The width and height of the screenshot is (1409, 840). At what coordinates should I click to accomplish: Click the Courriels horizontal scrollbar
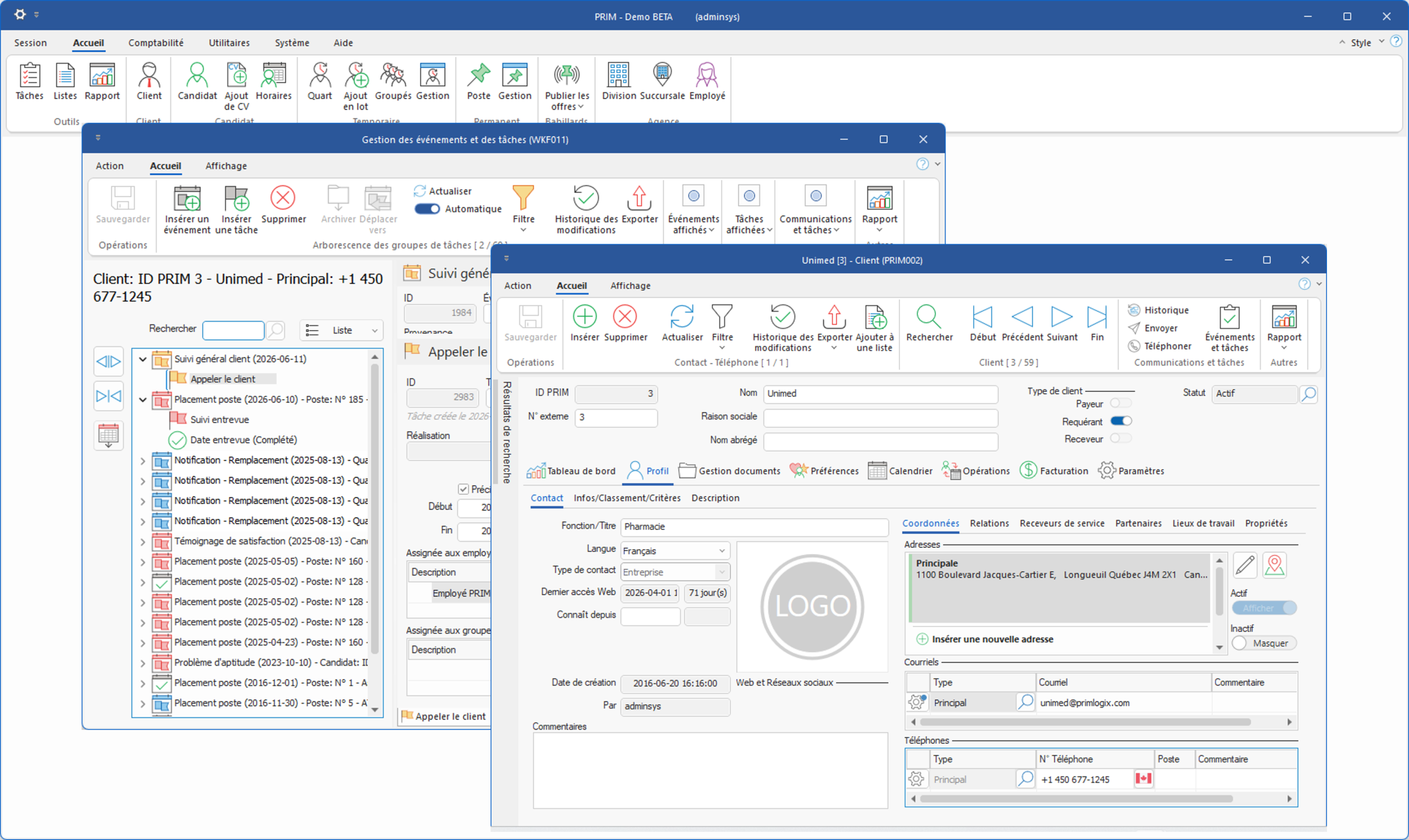1084,722
